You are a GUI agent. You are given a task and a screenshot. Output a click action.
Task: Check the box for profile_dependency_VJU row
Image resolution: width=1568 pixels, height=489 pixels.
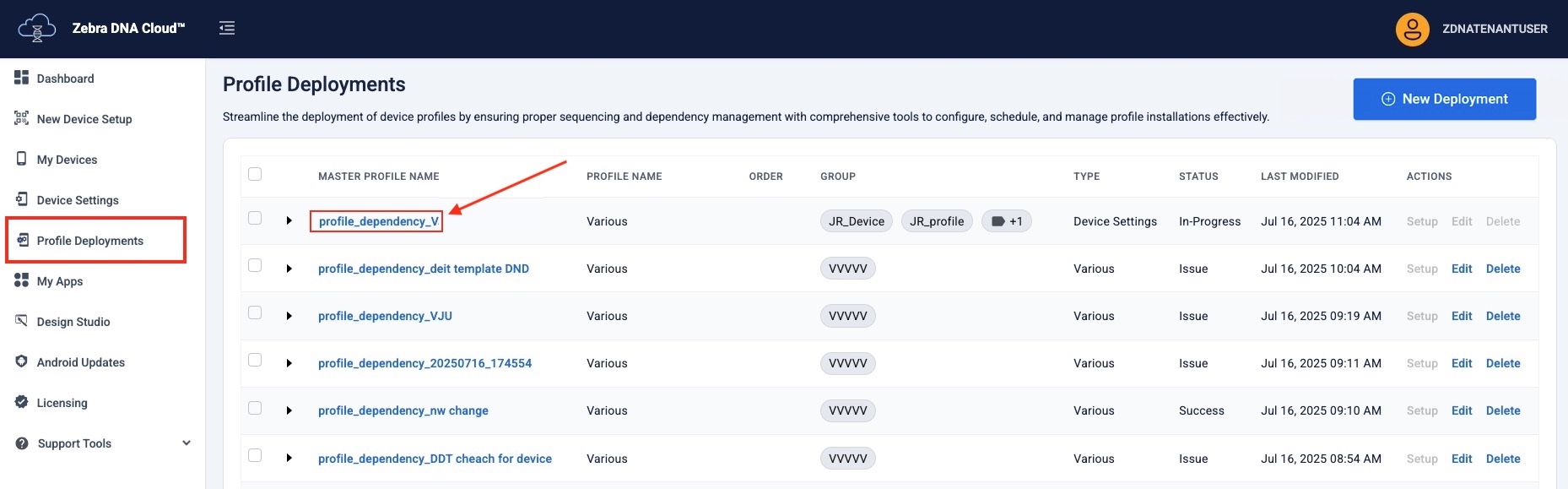(x=255, y=313)
